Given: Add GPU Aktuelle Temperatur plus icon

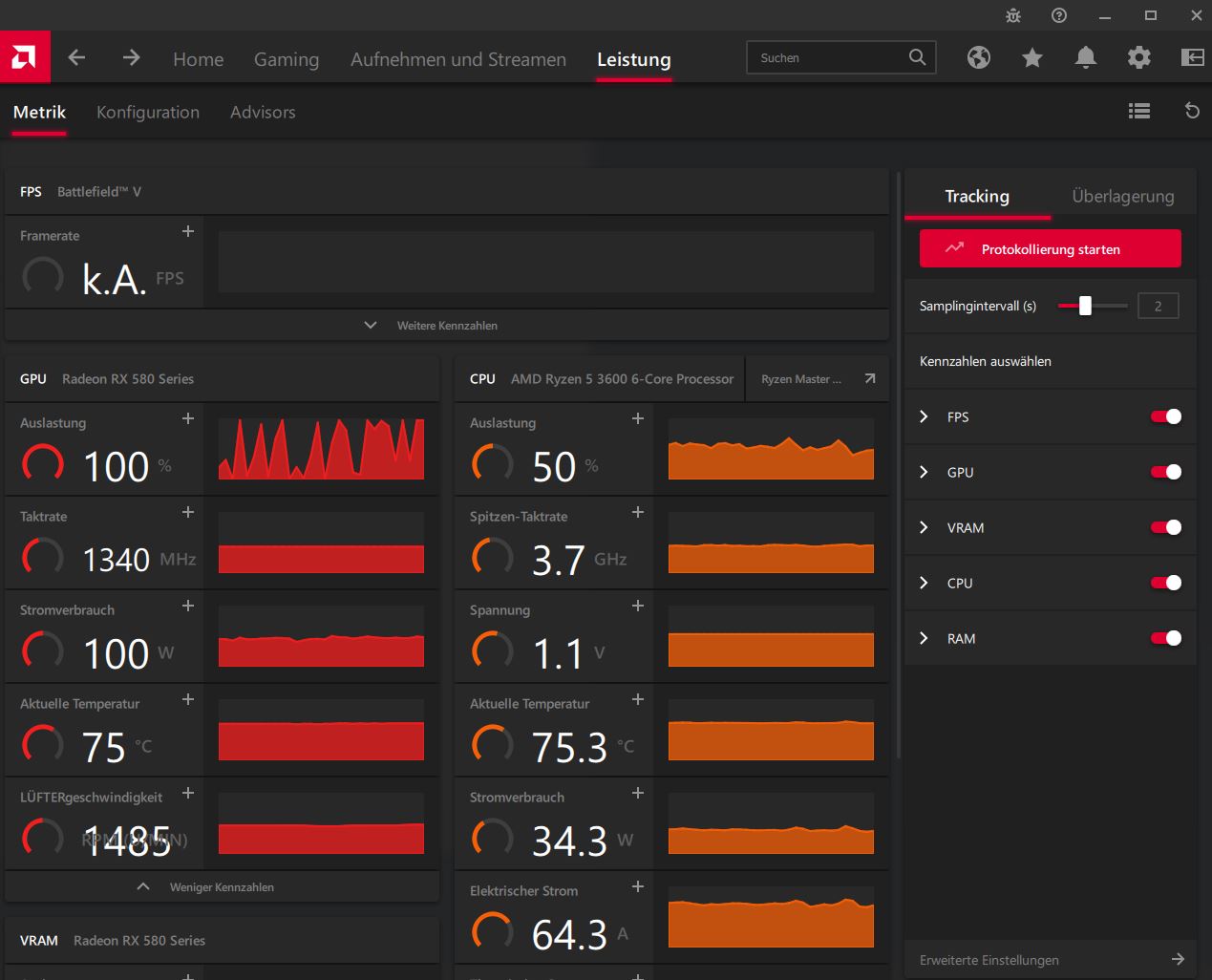Looking at the screenshot, I should coord(188,699).
